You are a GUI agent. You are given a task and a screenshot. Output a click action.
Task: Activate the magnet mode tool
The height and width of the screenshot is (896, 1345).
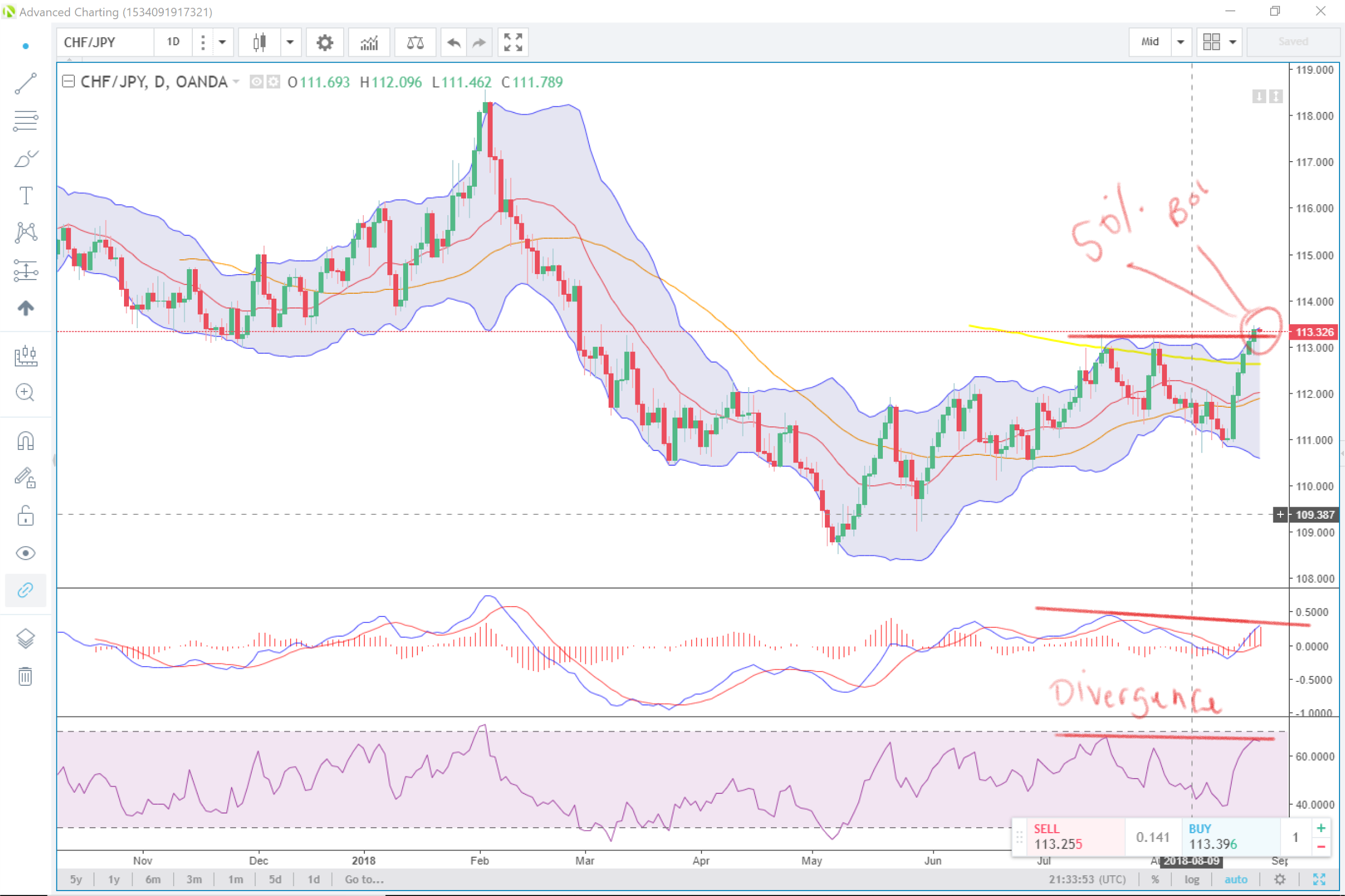tap(26, 441)
